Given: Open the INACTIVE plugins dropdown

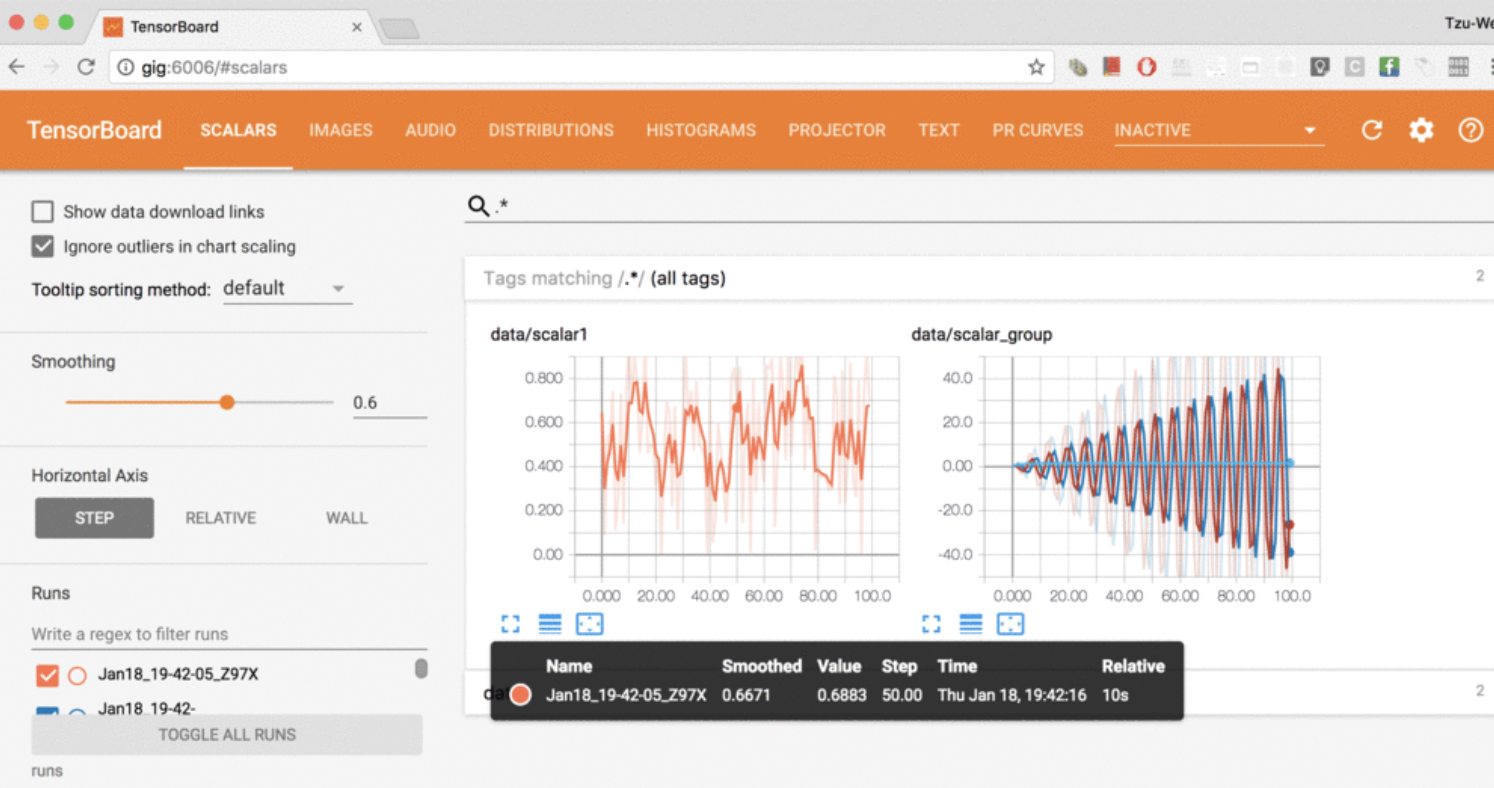Looking at the screenshot, I should click(x=1219, y=130).
